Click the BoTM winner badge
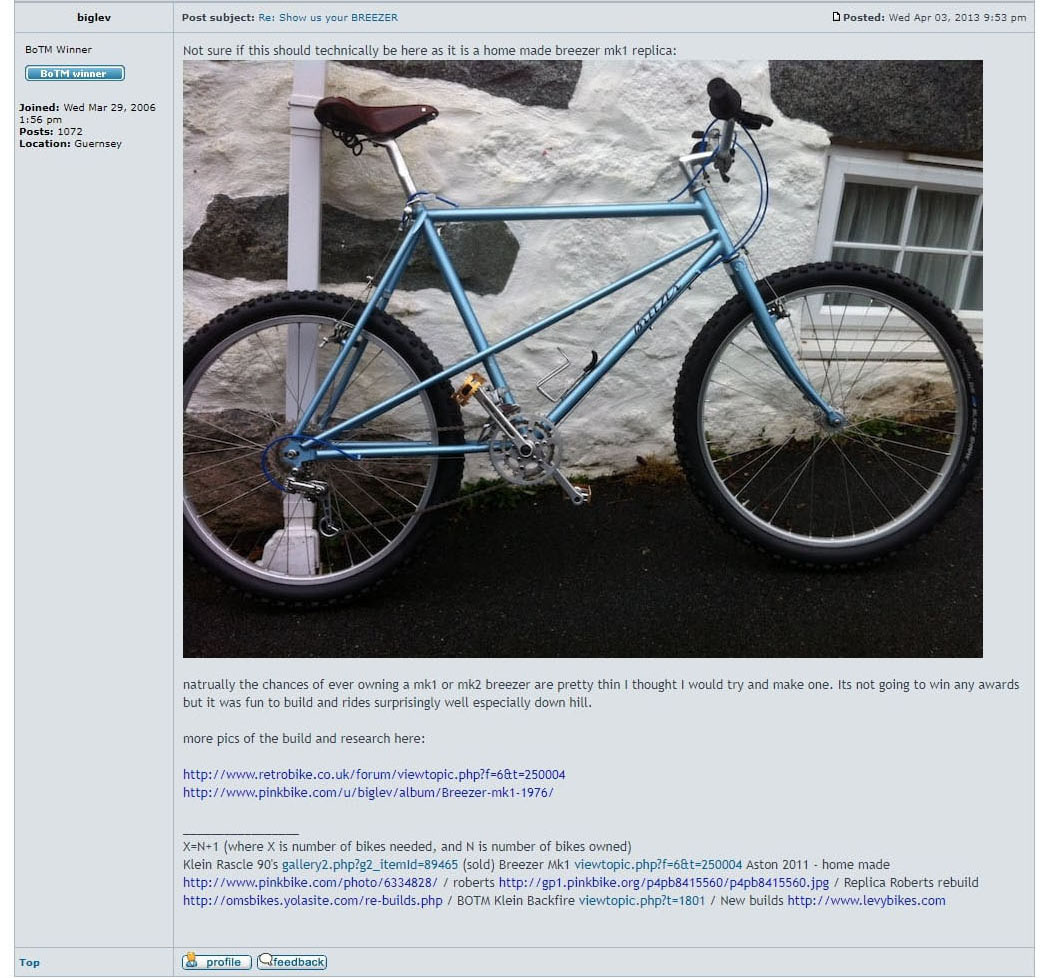Viewport: 1040px width, 978px height. tap(75, 74)
